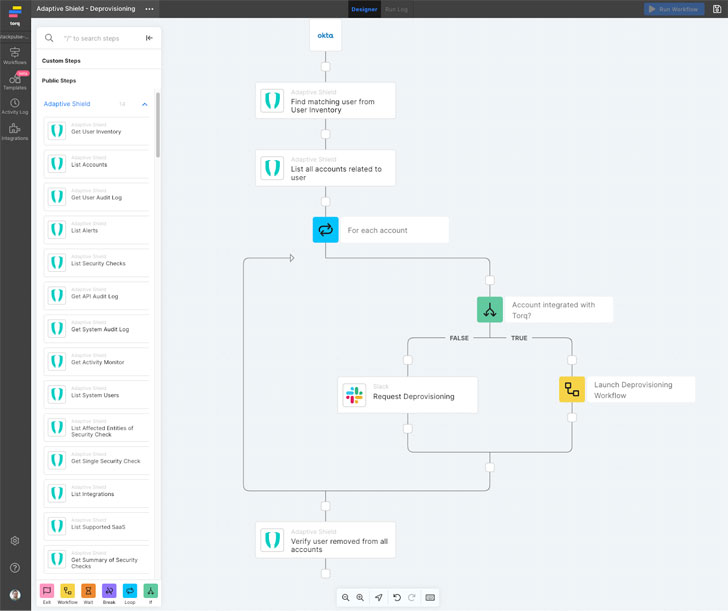Zoom out the workflow canvas

[346, 598]
